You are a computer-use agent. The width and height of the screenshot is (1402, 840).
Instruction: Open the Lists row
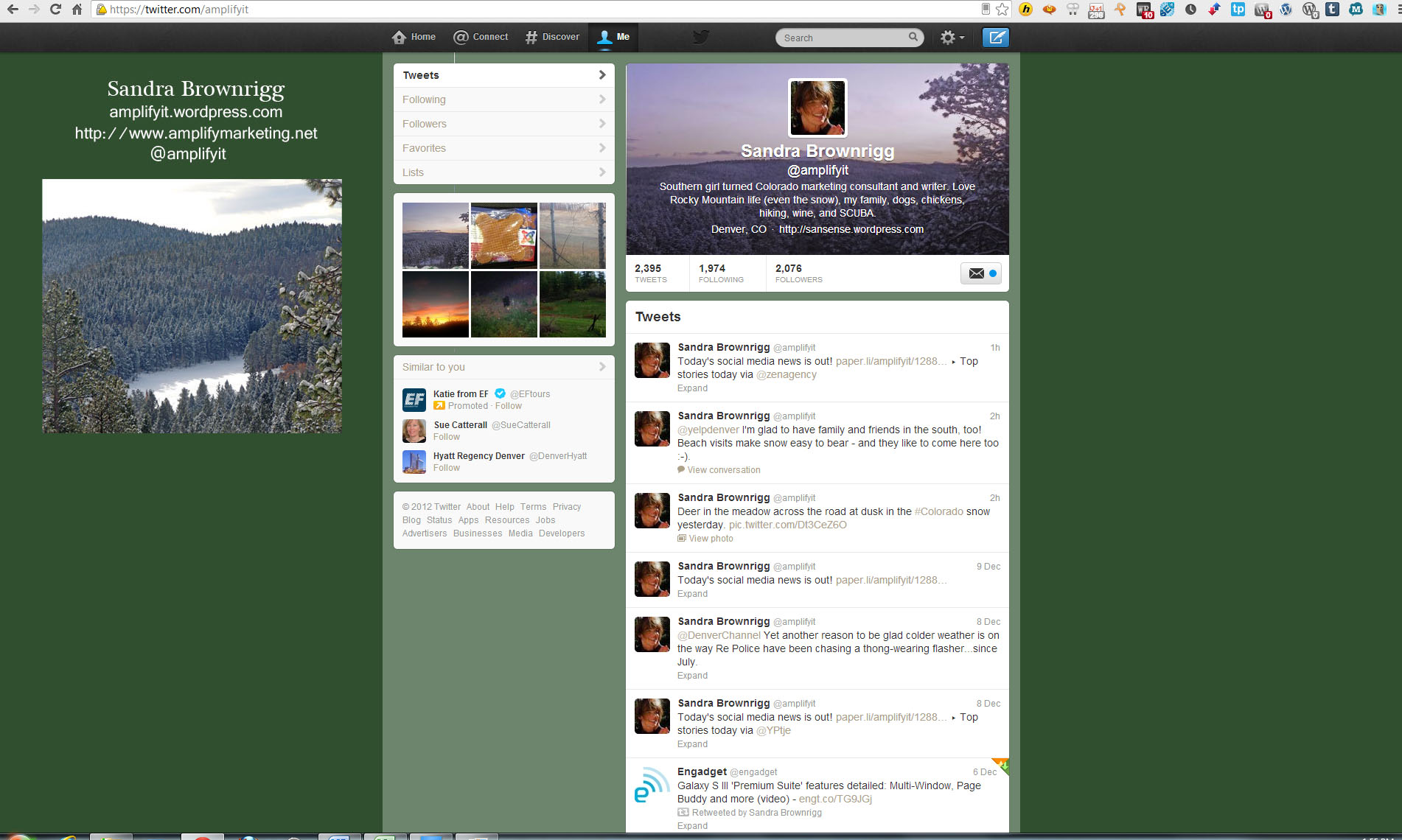pos(504,172)
